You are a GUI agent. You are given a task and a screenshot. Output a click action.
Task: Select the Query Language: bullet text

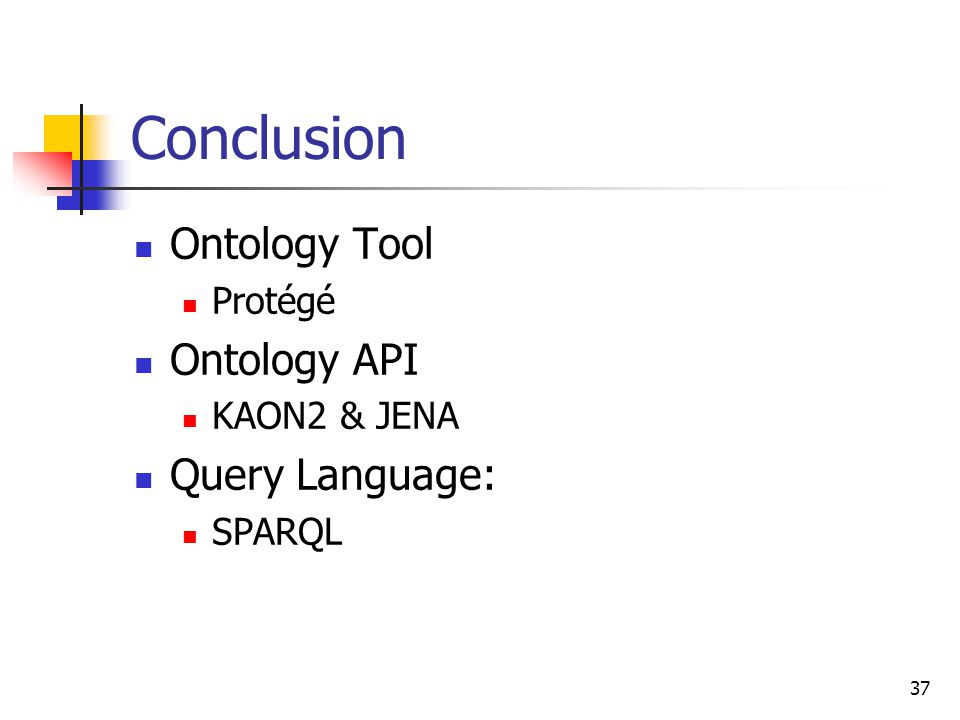tap(332, 476)
